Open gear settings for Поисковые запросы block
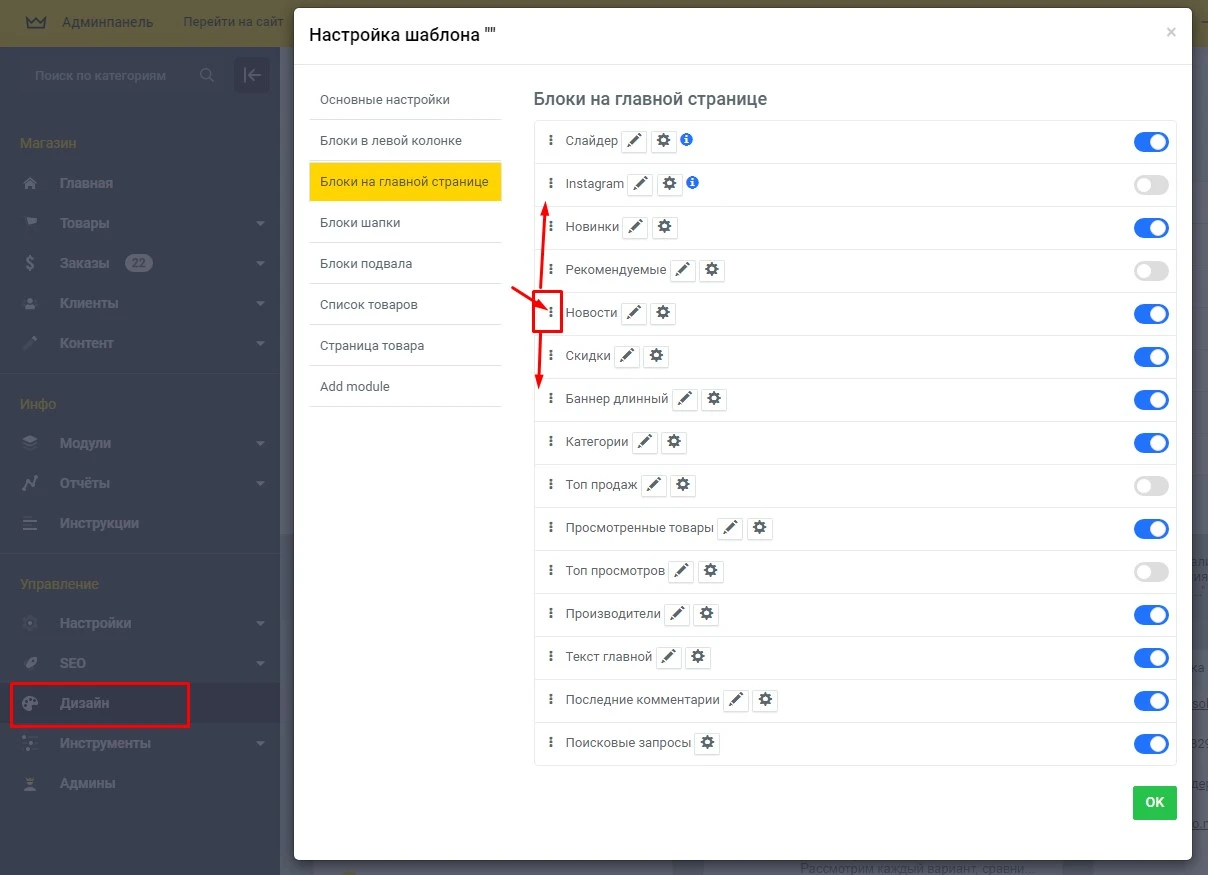The image size is (1208, 875). coord(707,743)
